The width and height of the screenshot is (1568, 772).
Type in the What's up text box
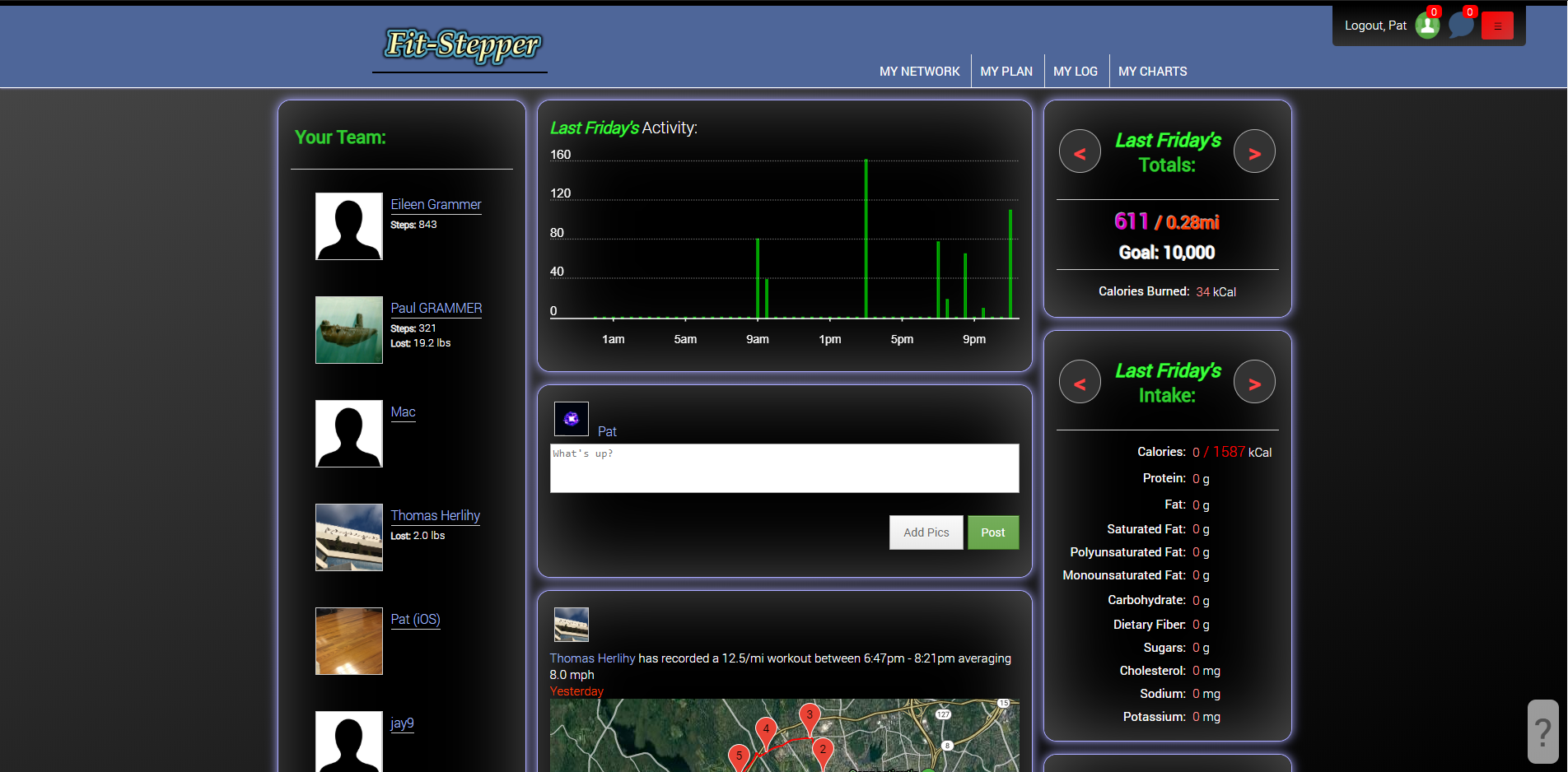(784, 468)
